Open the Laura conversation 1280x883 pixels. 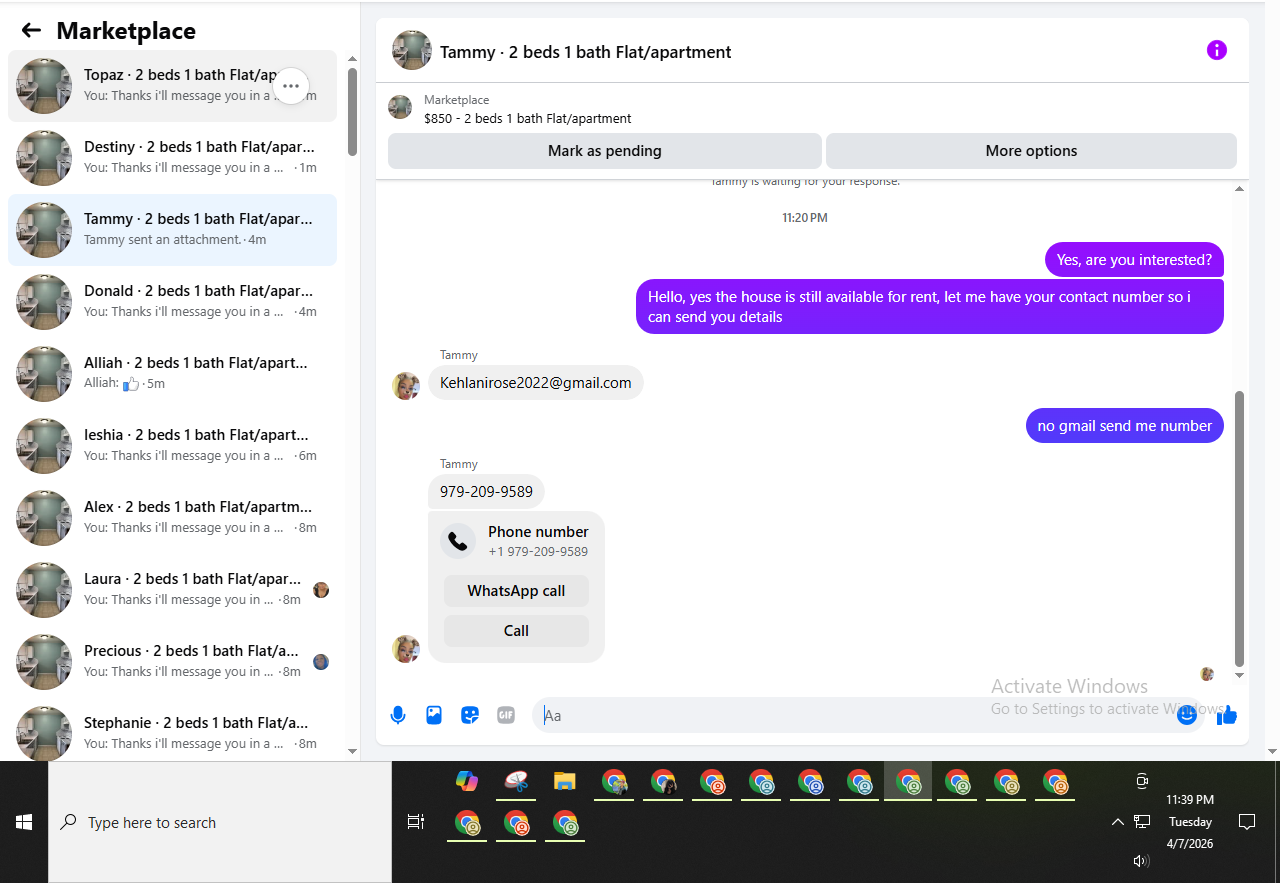(172, 590)
